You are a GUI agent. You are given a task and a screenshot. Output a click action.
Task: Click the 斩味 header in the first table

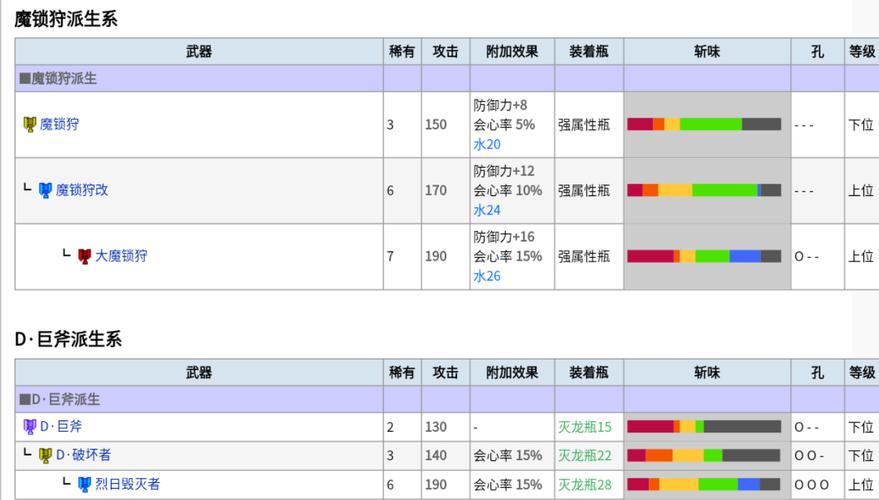(x=707, y=52)
